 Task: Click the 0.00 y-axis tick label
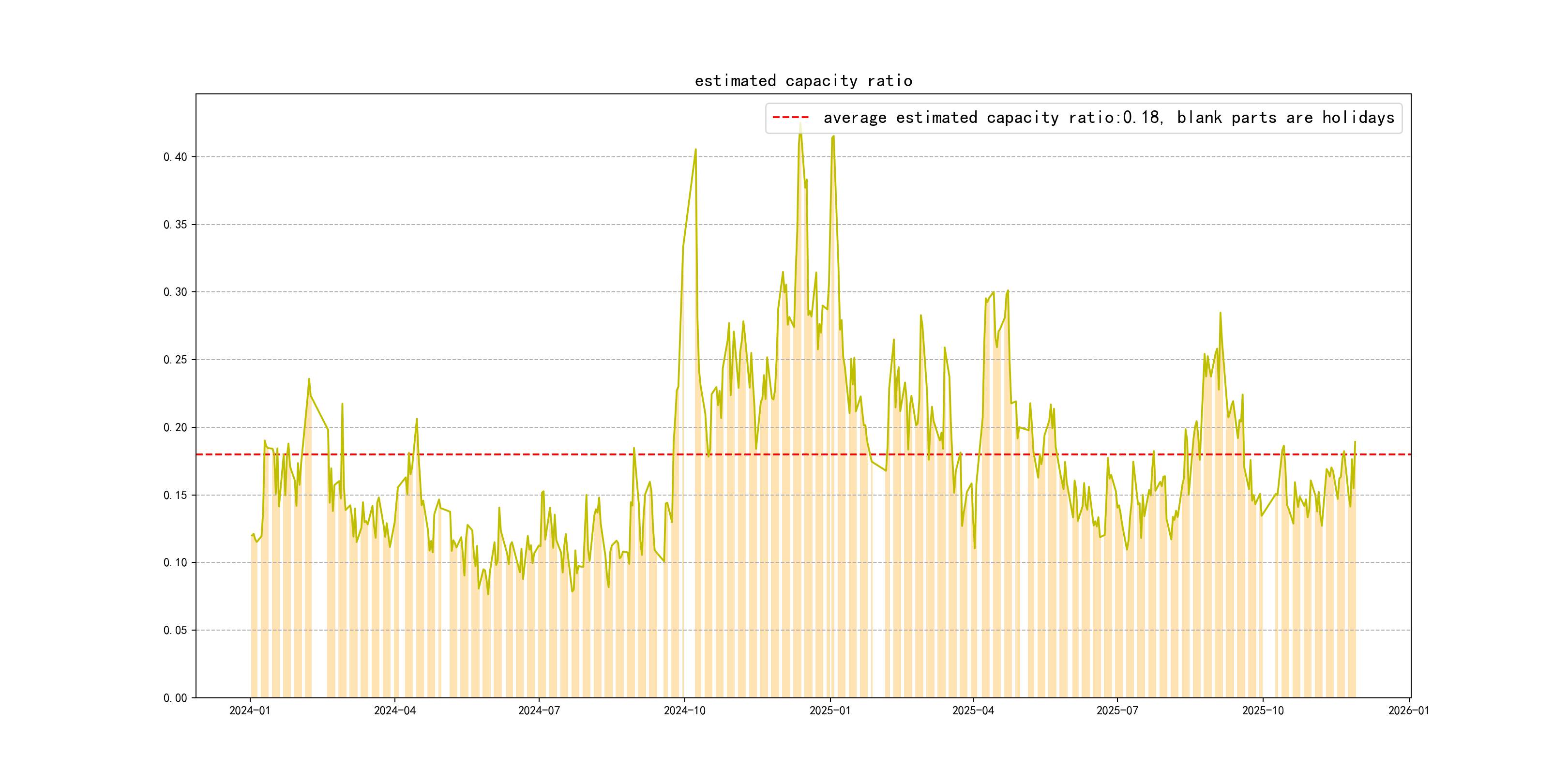[175, 697]
